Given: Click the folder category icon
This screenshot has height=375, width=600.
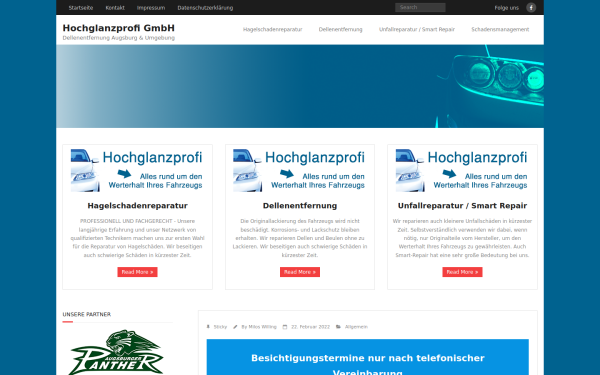Looking at the screenshot, I should pyautogui.click(x=338, y=327).
